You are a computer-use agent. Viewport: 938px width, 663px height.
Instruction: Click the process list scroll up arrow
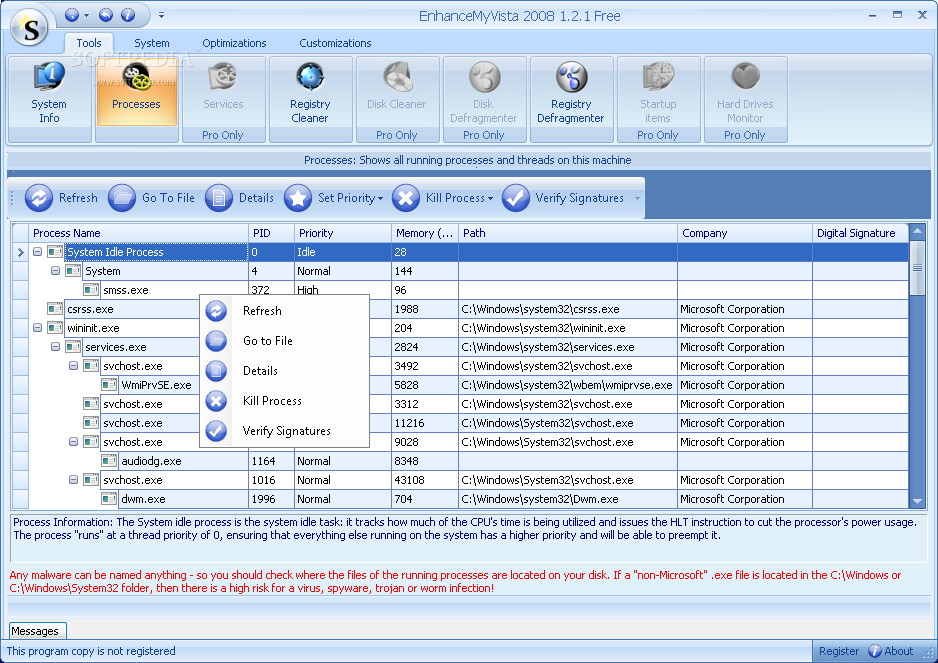(917, 230)
